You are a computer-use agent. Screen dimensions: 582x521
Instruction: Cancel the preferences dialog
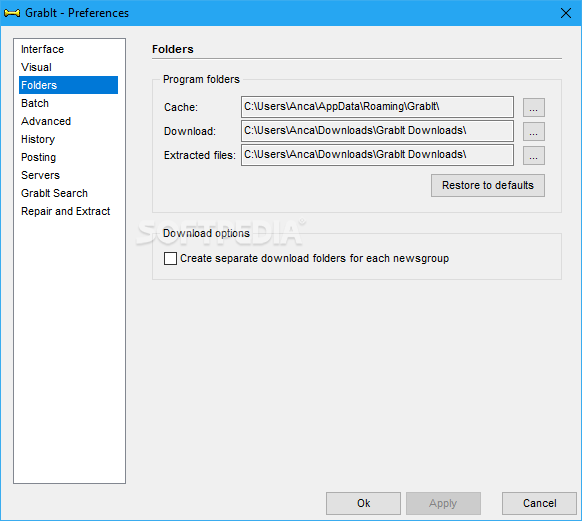539,504
